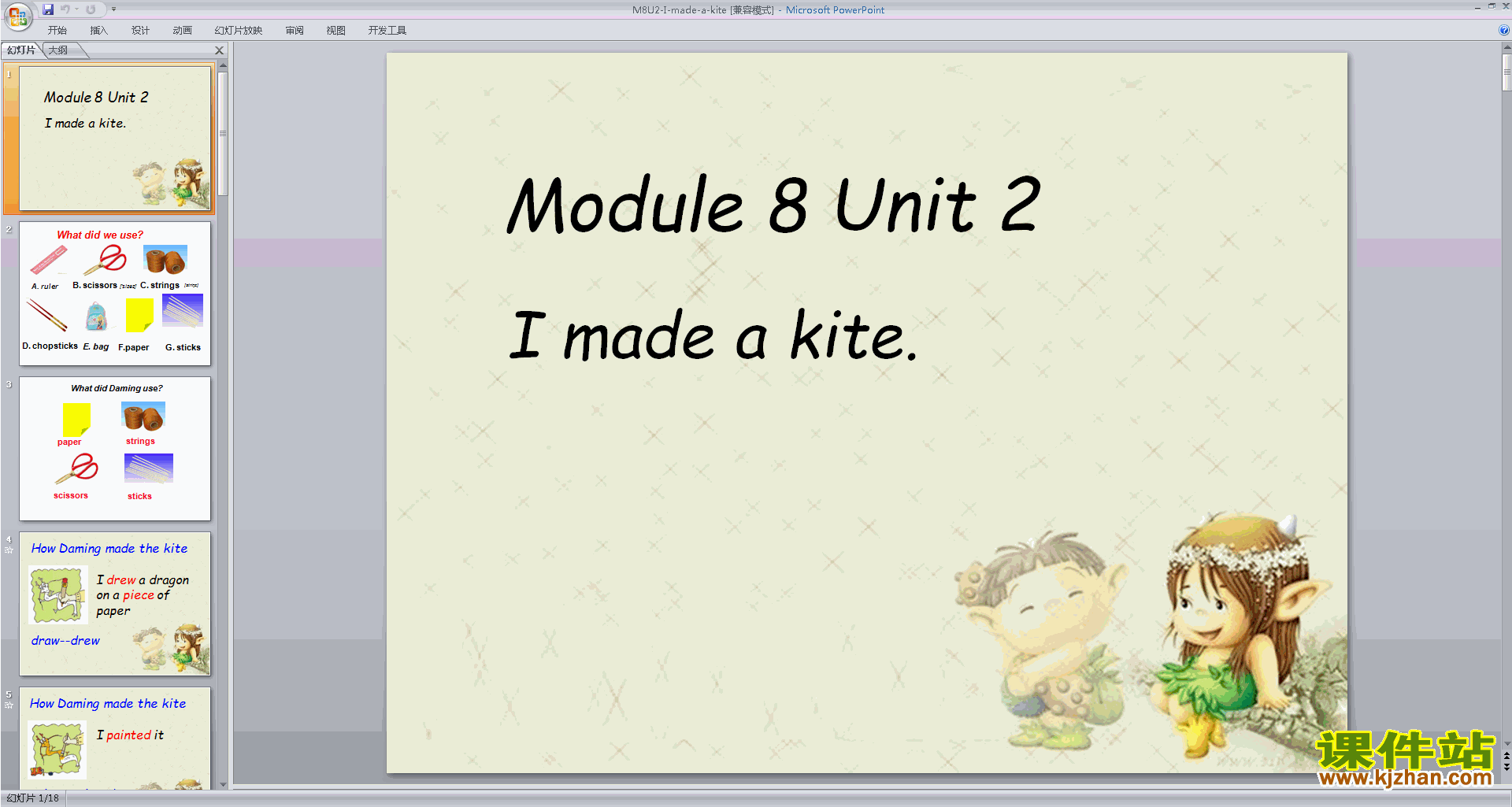1512x807 pixels.
Task: Open the Undo history dropdown arrow
Action: [77, 9]
